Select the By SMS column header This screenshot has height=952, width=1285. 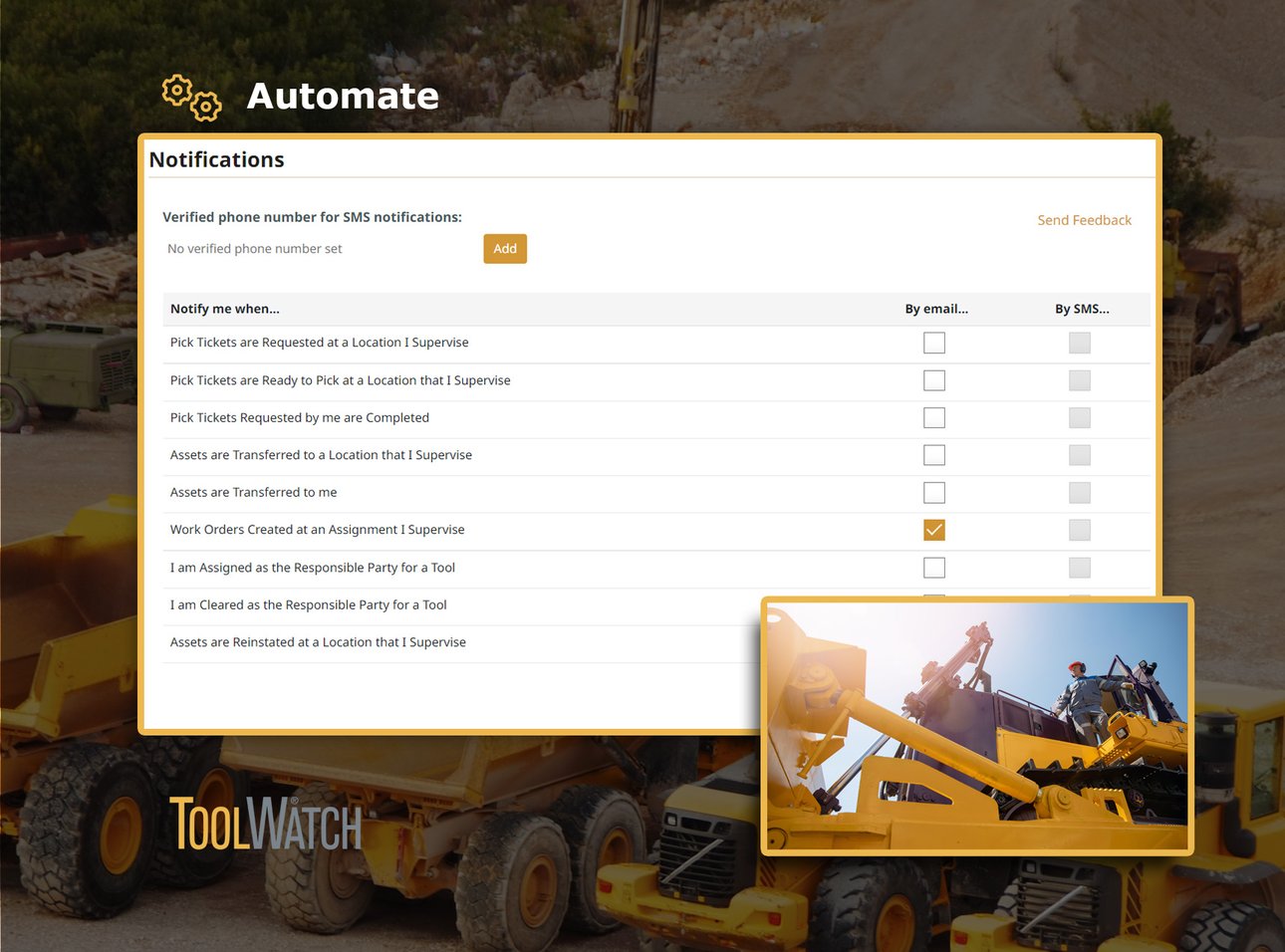click(1082, 309)
